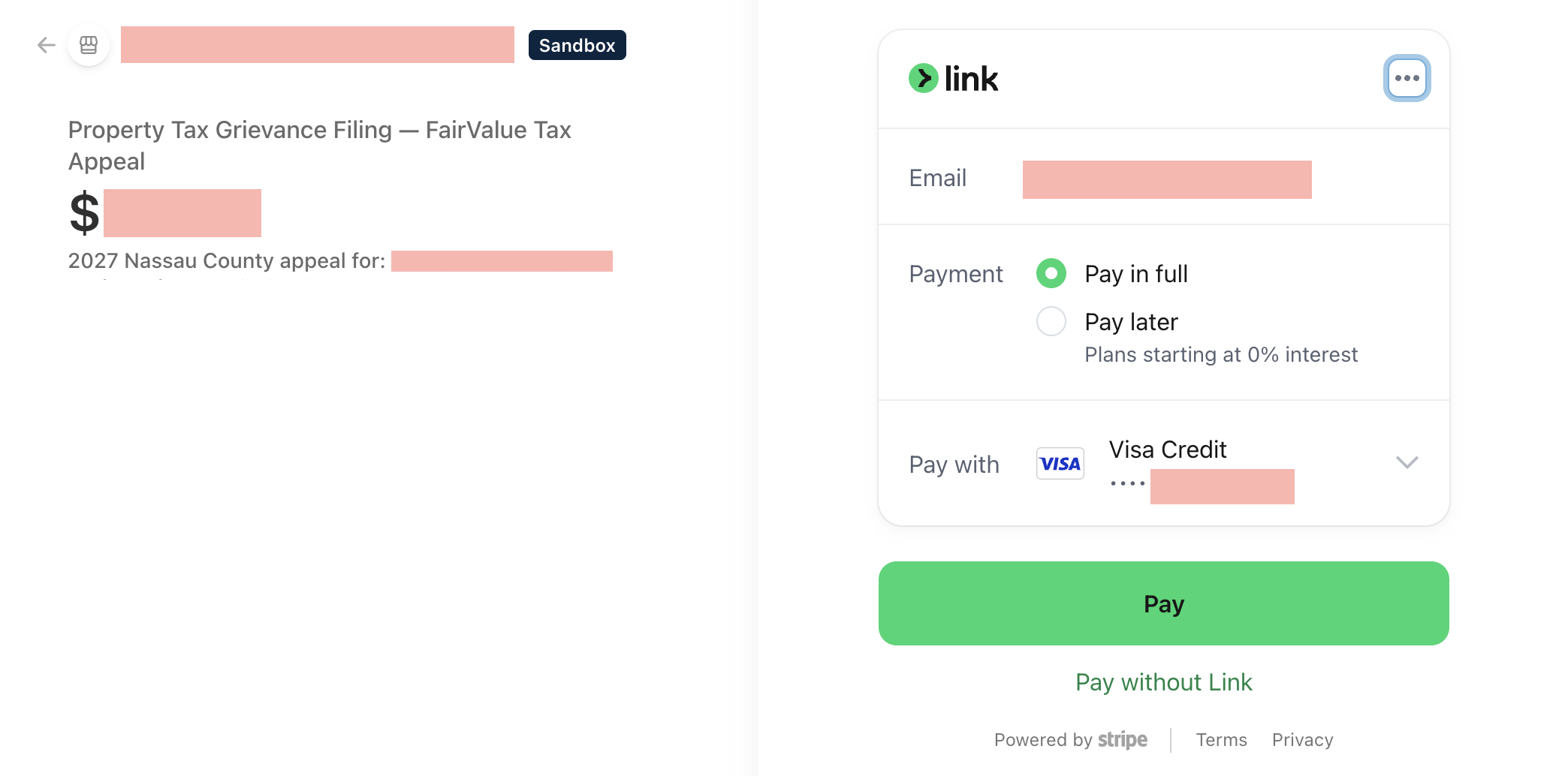Open the Link three-dots options menu
The width and height of the screenshot is (1568, 776).
pos(1407,78)
